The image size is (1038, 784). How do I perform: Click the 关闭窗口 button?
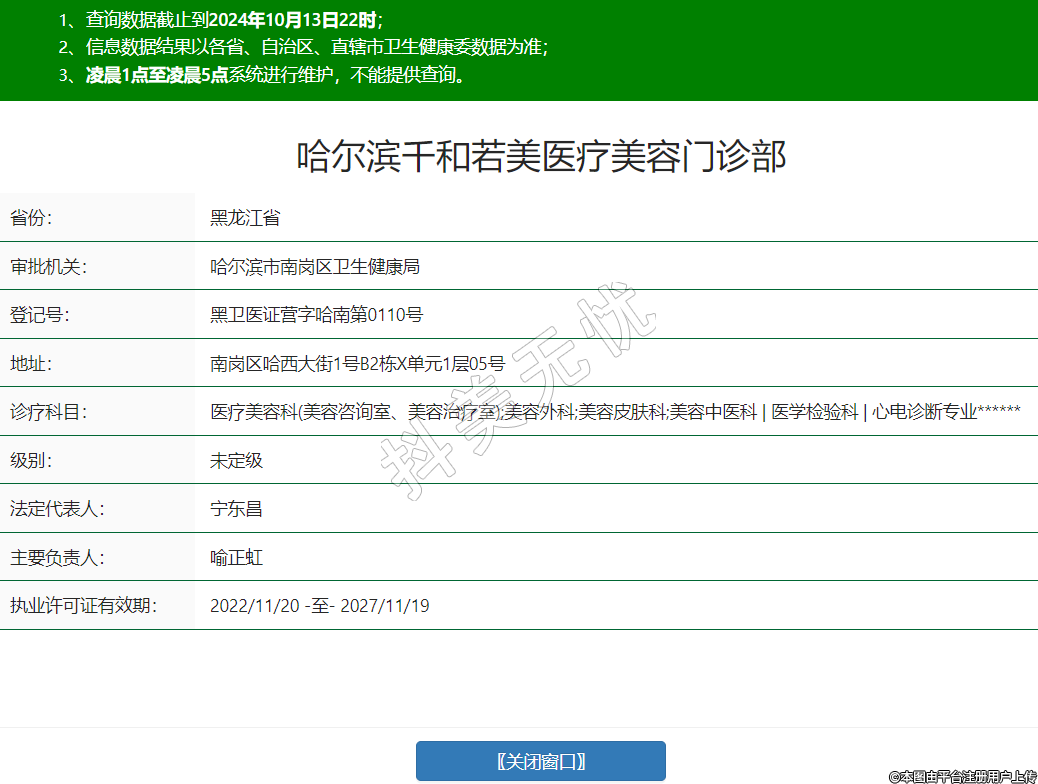(540, 761)
